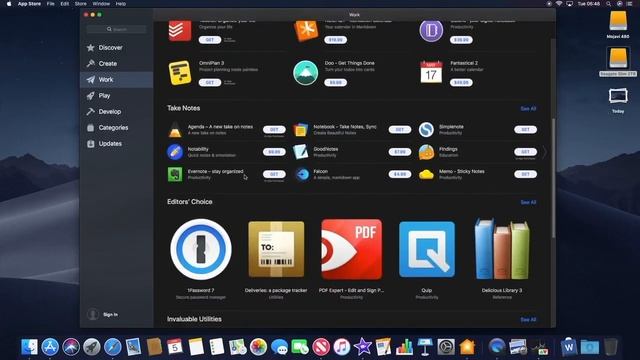Open the Doo mountain app icon
640x360 pixels.
pos(305,73)
